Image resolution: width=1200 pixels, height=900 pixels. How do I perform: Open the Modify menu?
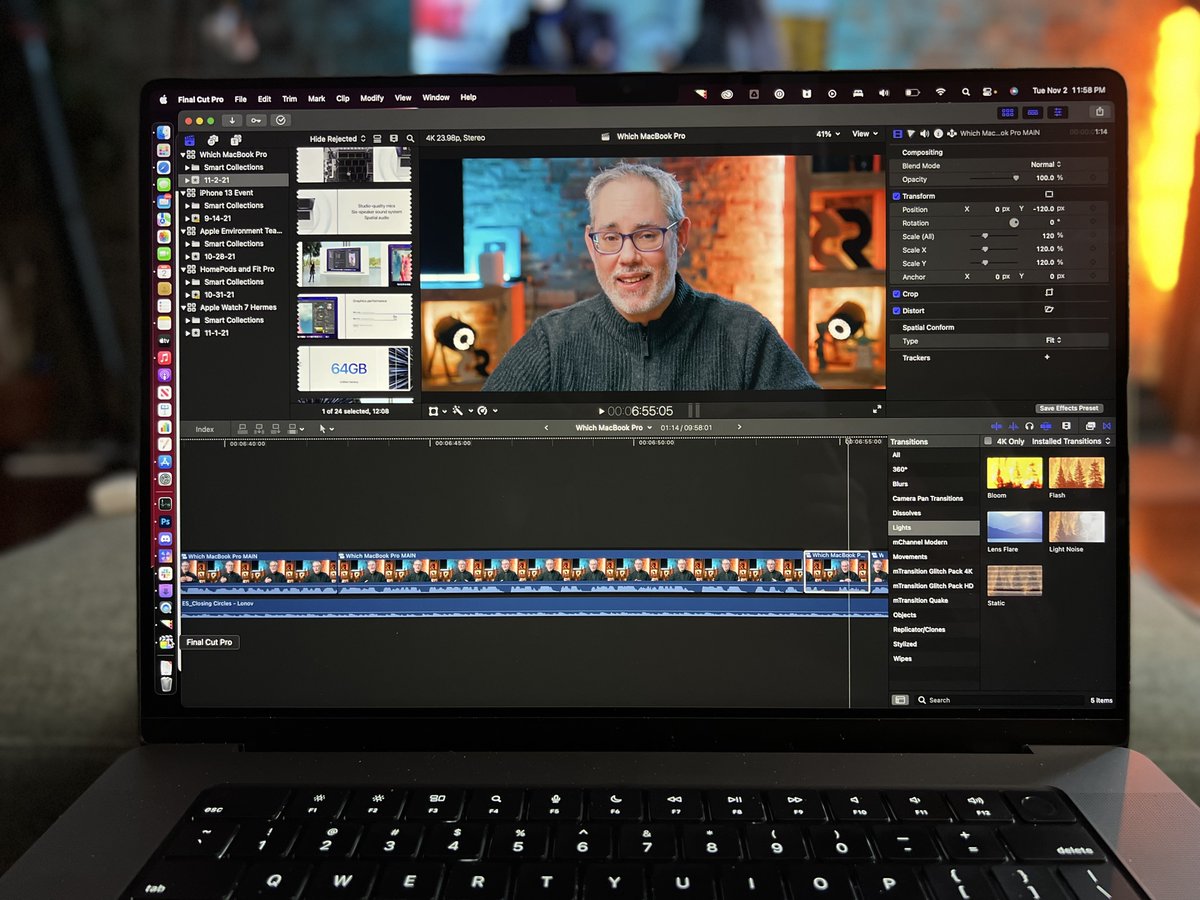[x=372, y=98]
